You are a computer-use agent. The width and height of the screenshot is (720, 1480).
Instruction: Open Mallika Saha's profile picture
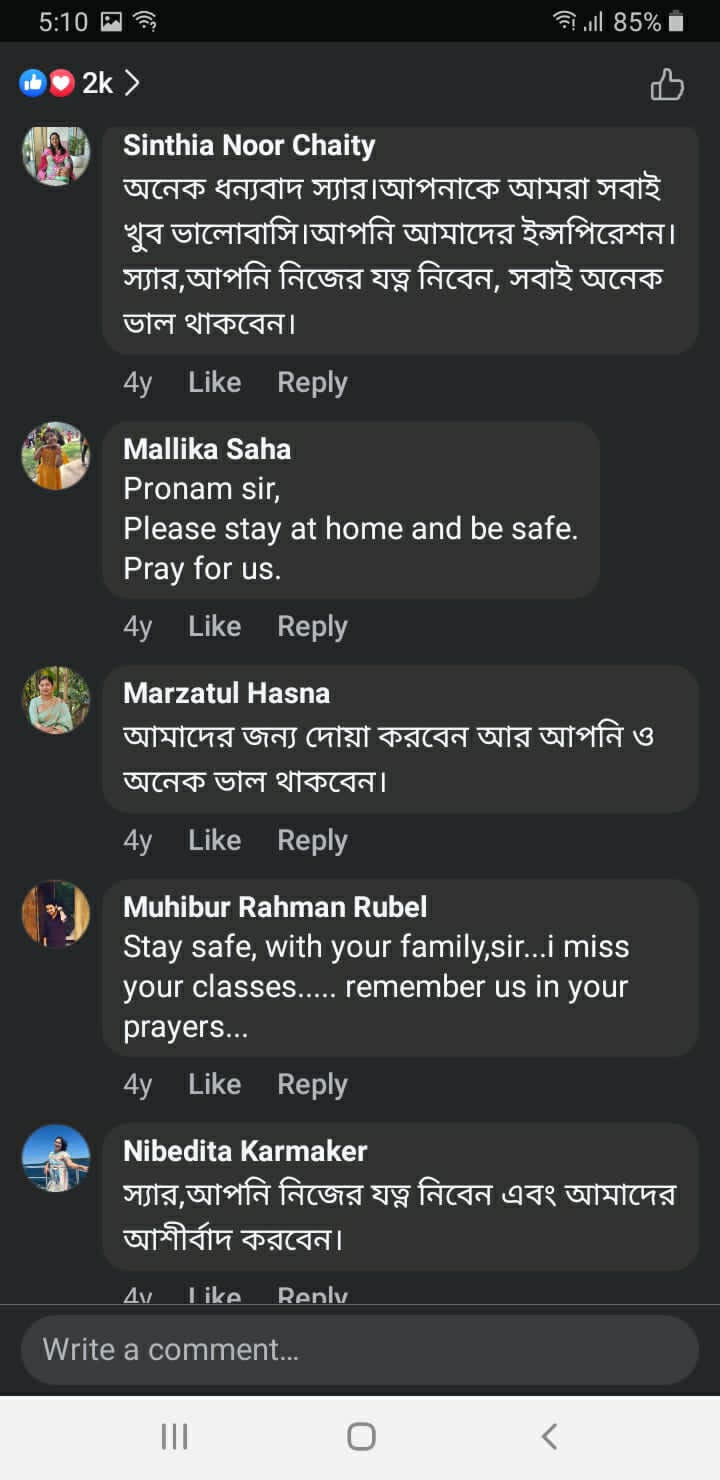pos(56,456)
